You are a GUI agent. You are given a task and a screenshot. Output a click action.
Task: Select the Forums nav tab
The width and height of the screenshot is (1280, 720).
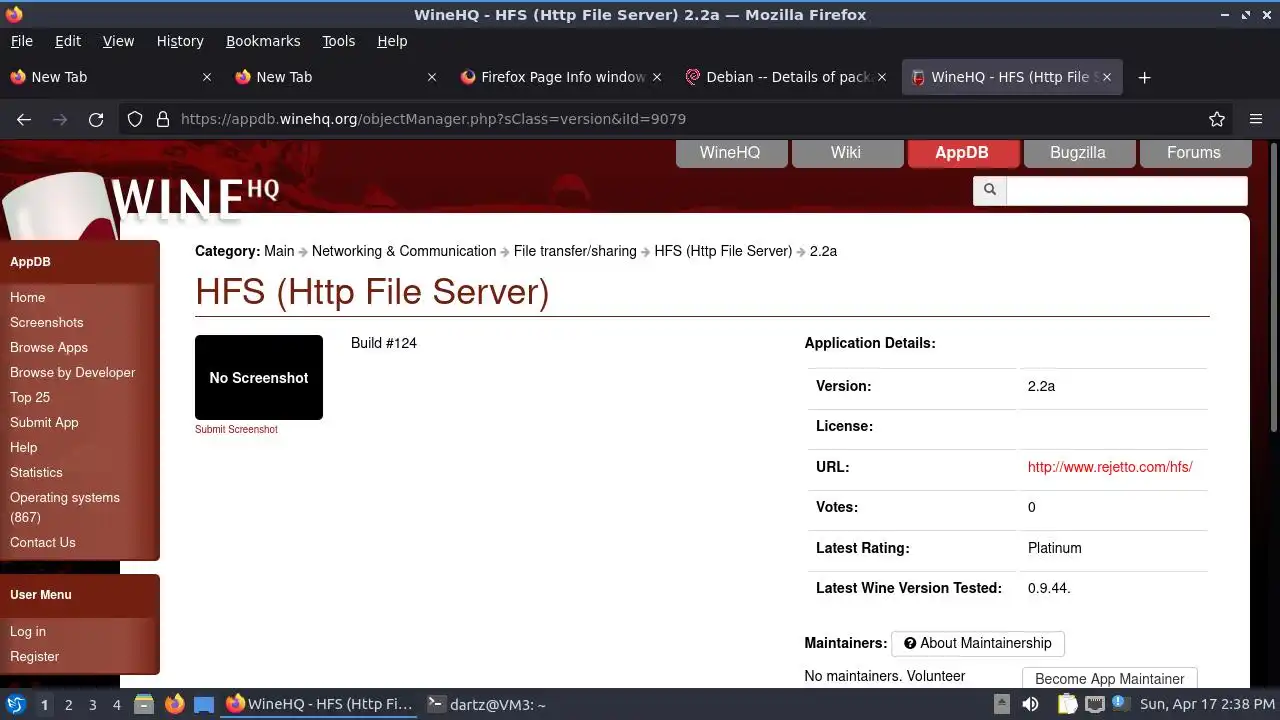click(1194, 153)
